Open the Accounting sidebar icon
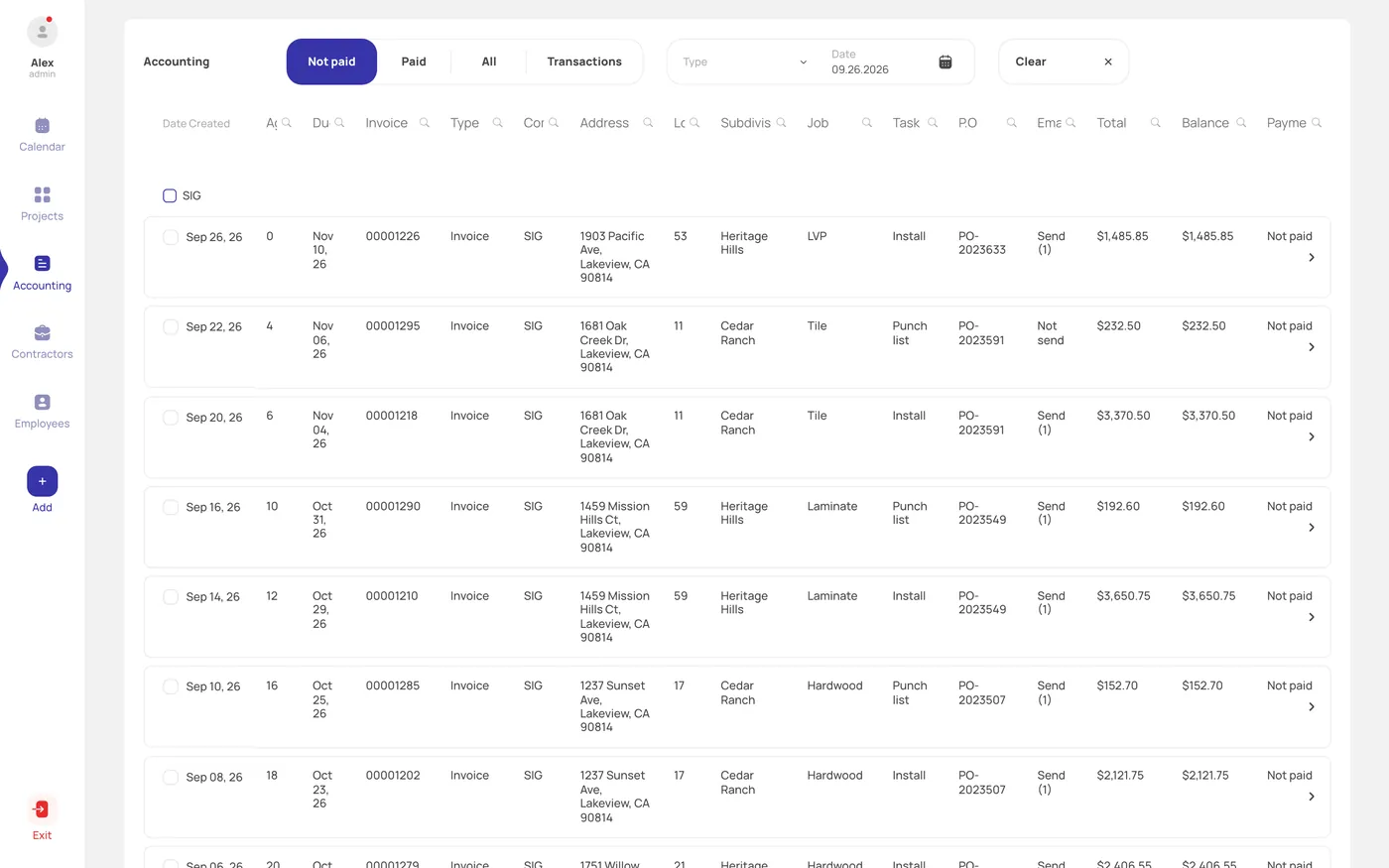This screenshot has width=1389, height=868. (x=42, y=264)
